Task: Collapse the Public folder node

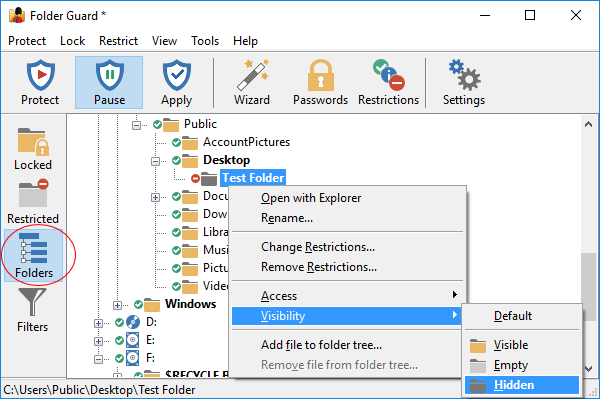Action: coord(136,125)
